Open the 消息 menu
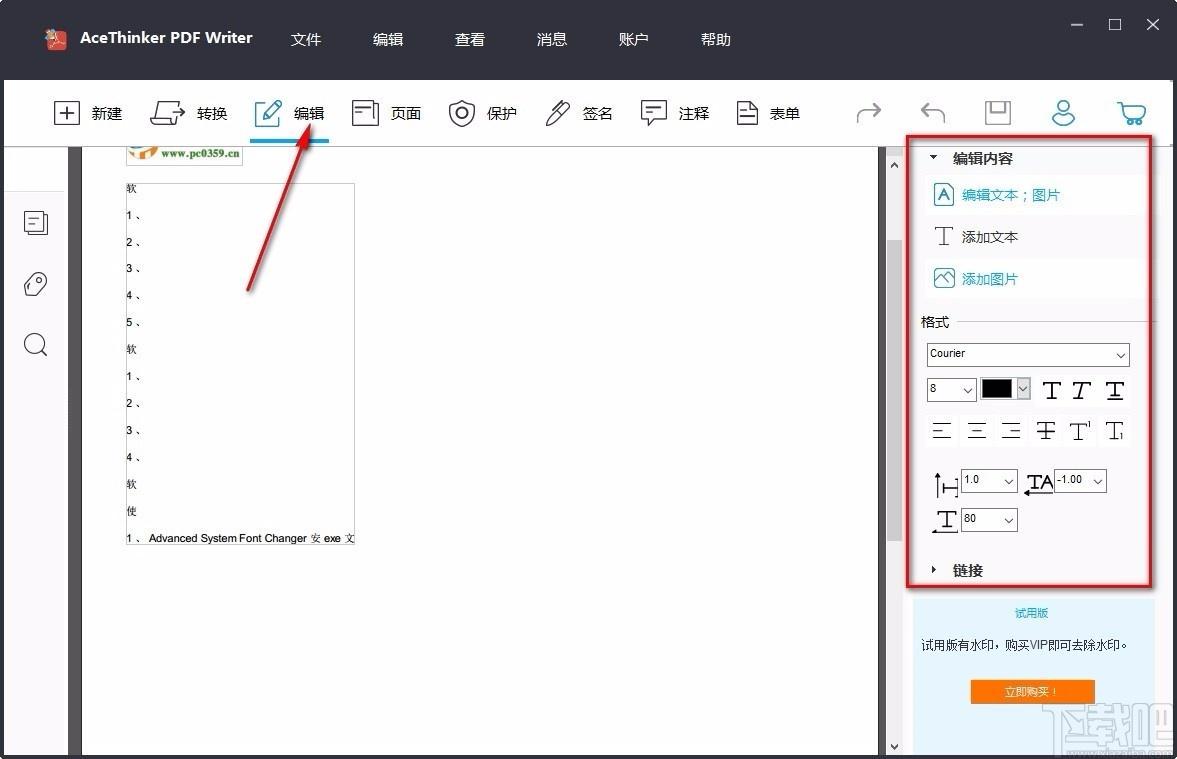Image resolution: width=1177 pixels, height=759 pixels. coord(552,39)
